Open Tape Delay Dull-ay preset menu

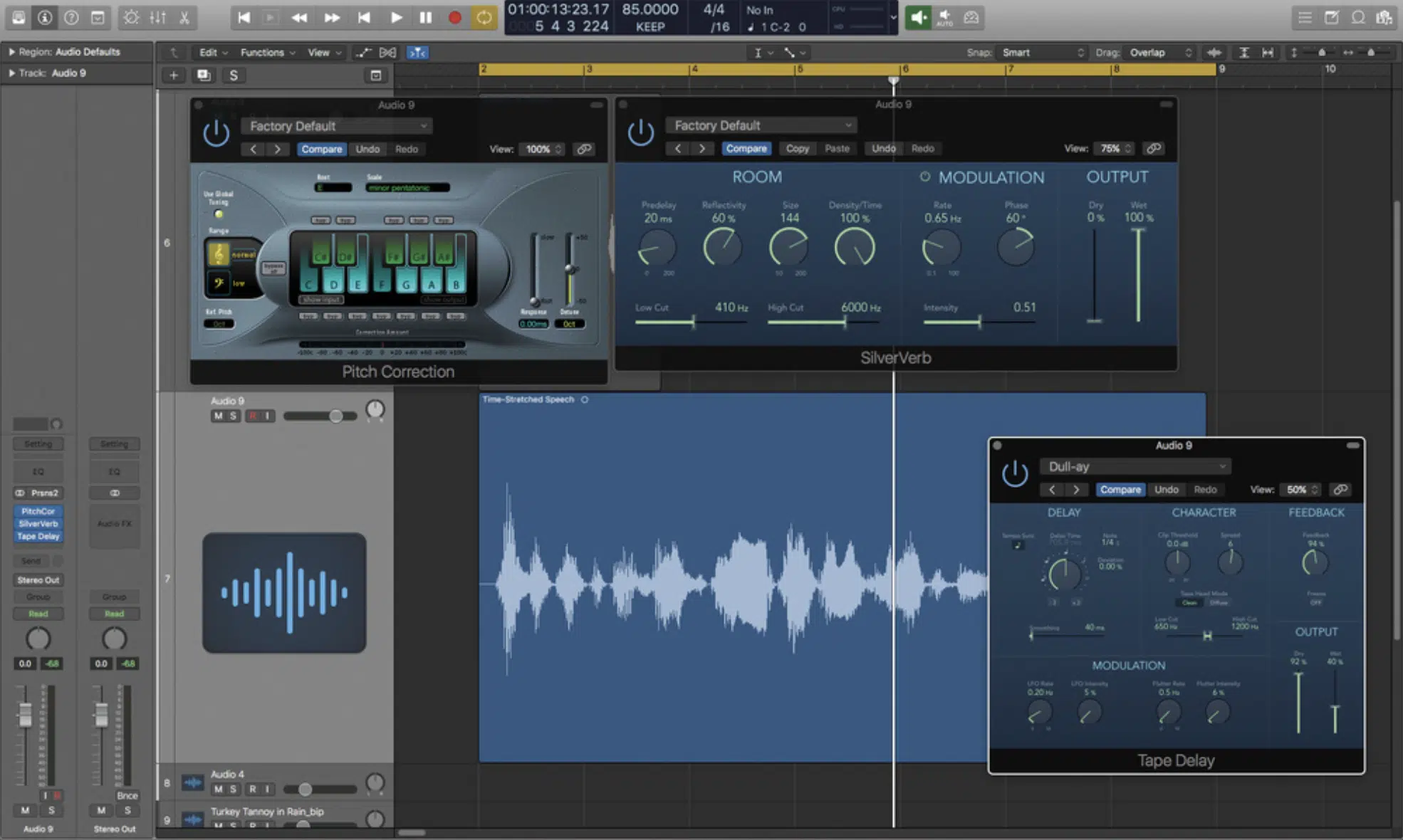point(1135,466)
